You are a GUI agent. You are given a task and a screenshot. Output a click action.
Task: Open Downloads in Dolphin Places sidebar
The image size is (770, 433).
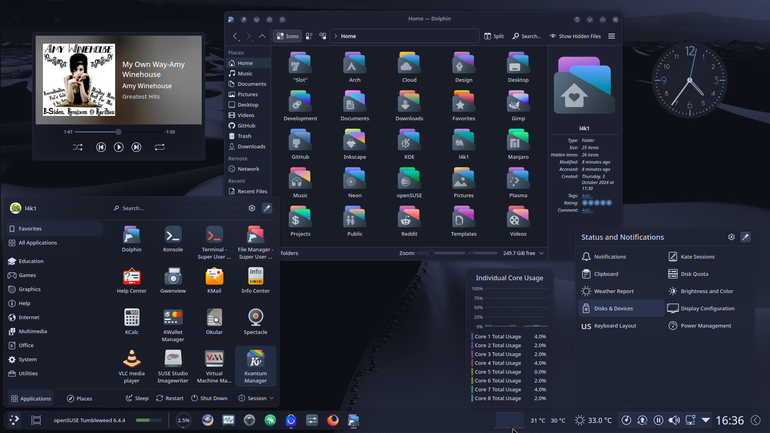[248, 146]
